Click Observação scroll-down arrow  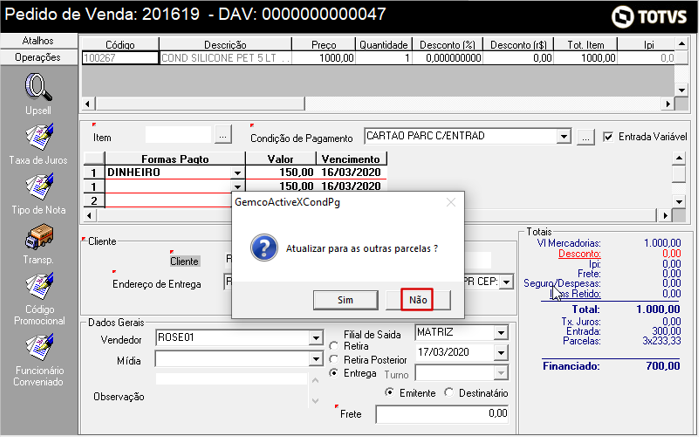(x=315, y=401)
